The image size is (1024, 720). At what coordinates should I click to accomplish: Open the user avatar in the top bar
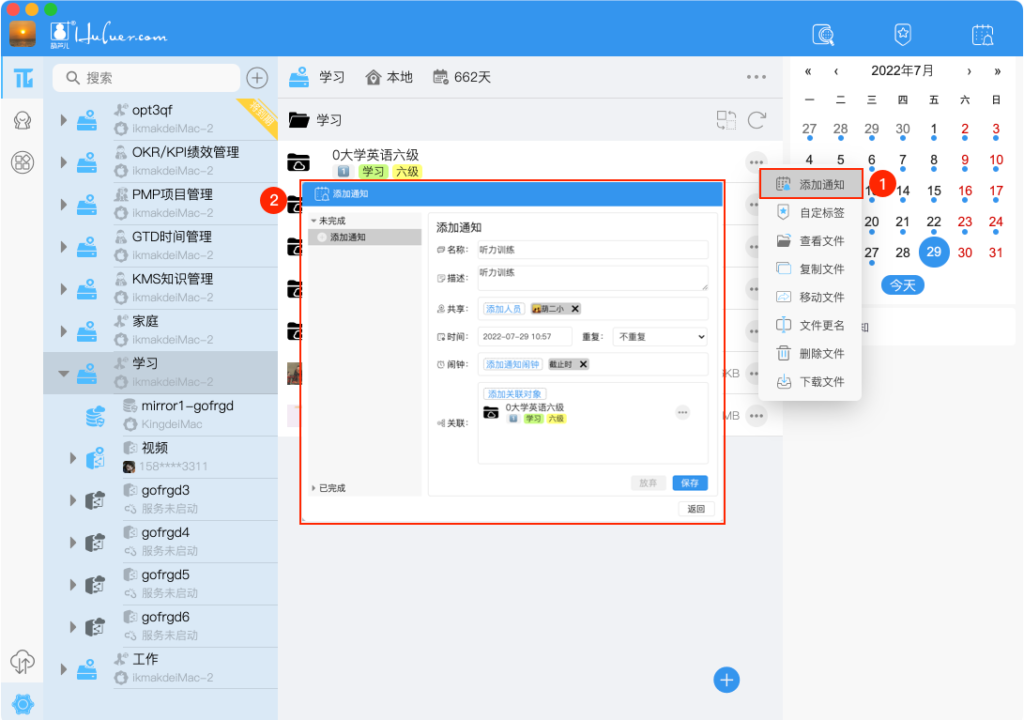point(22,33)
